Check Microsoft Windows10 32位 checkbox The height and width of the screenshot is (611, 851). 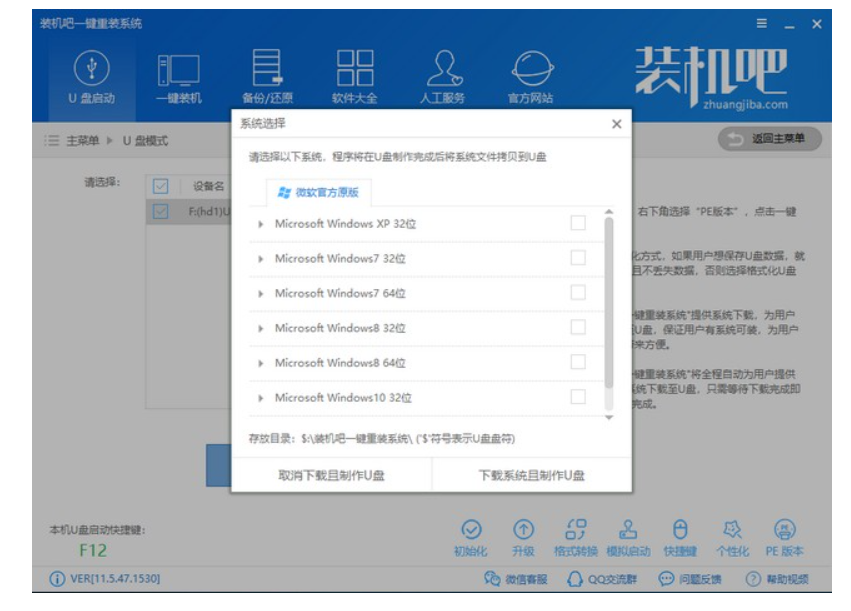[578, 397]
